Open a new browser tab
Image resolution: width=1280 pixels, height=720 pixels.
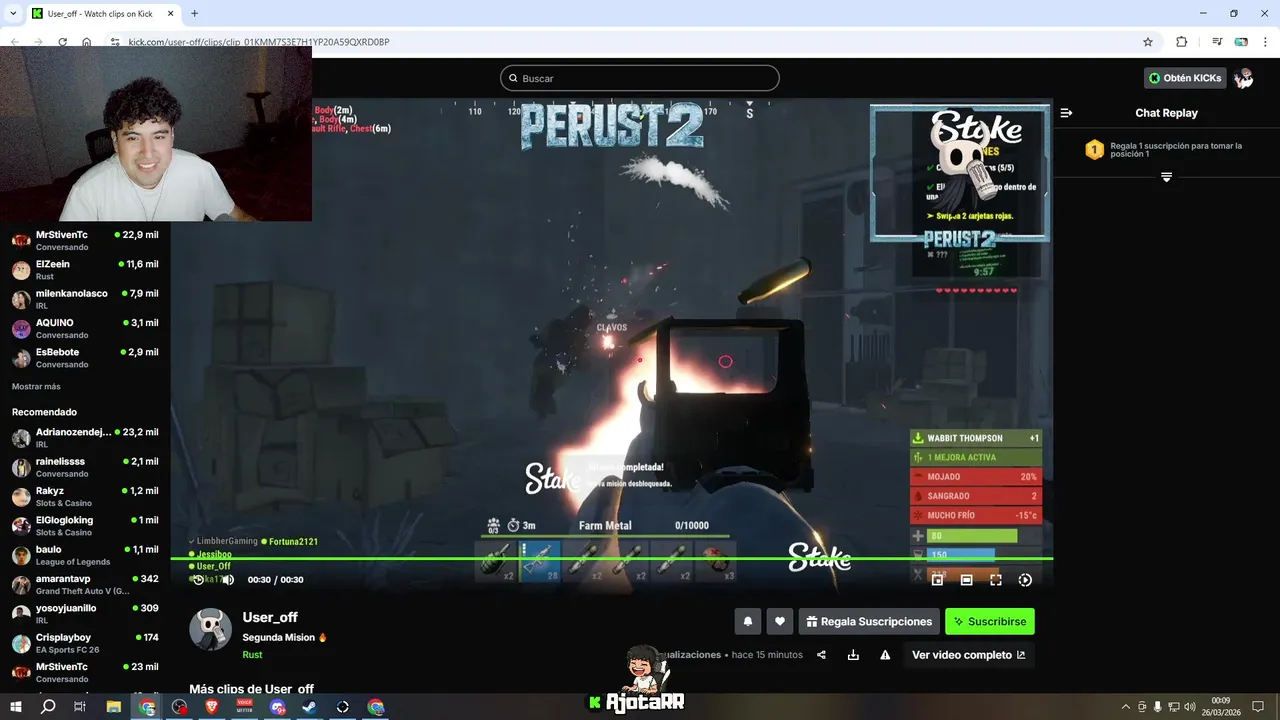point(194,14)
